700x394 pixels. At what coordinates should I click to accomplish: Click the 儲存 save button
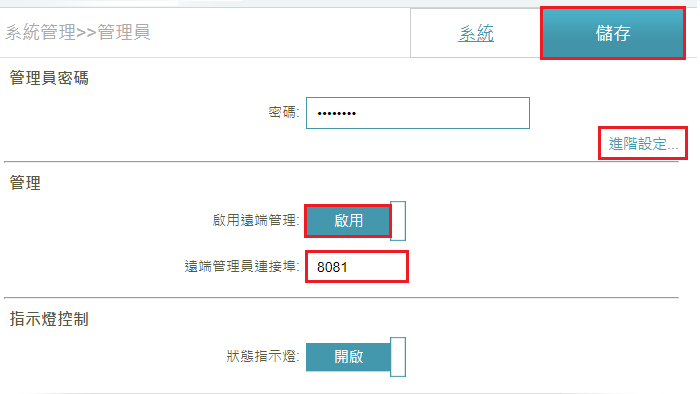[x=612, y=33]
